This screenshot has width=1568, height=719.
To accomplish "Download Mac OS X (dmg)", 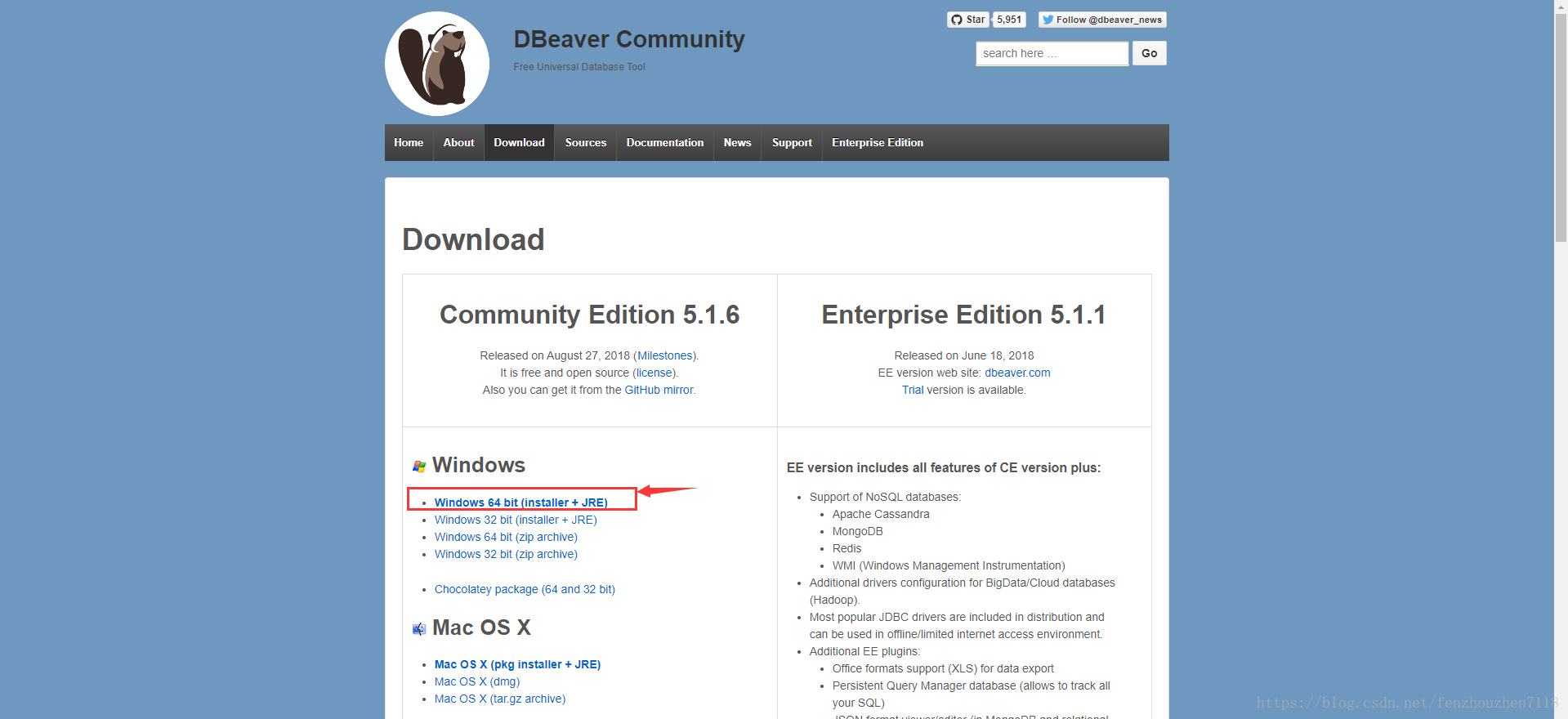I will (477, 681).
